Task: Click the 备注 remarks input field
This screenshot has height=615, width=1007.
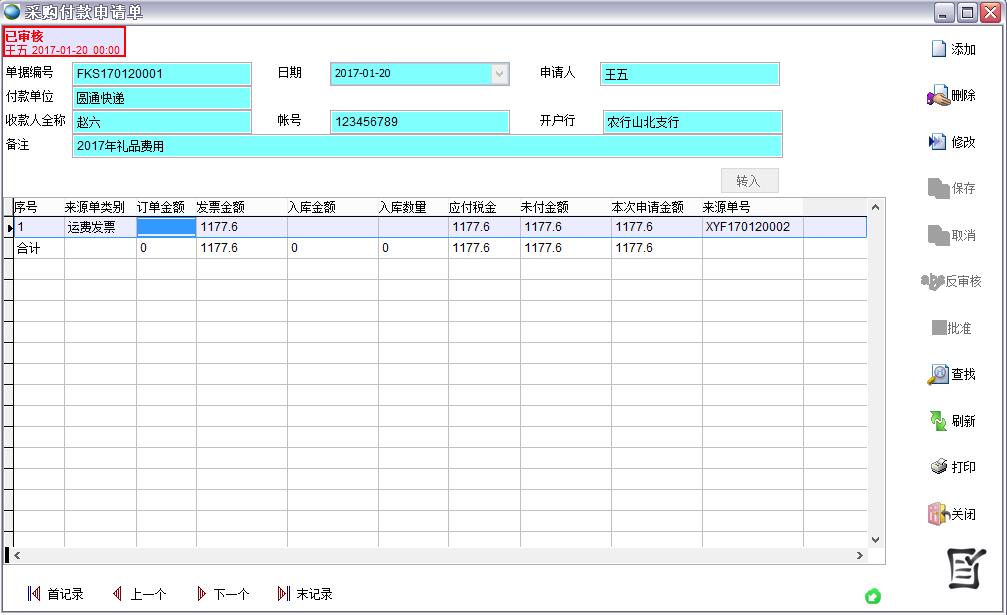Action: click(x=427, y=146)
